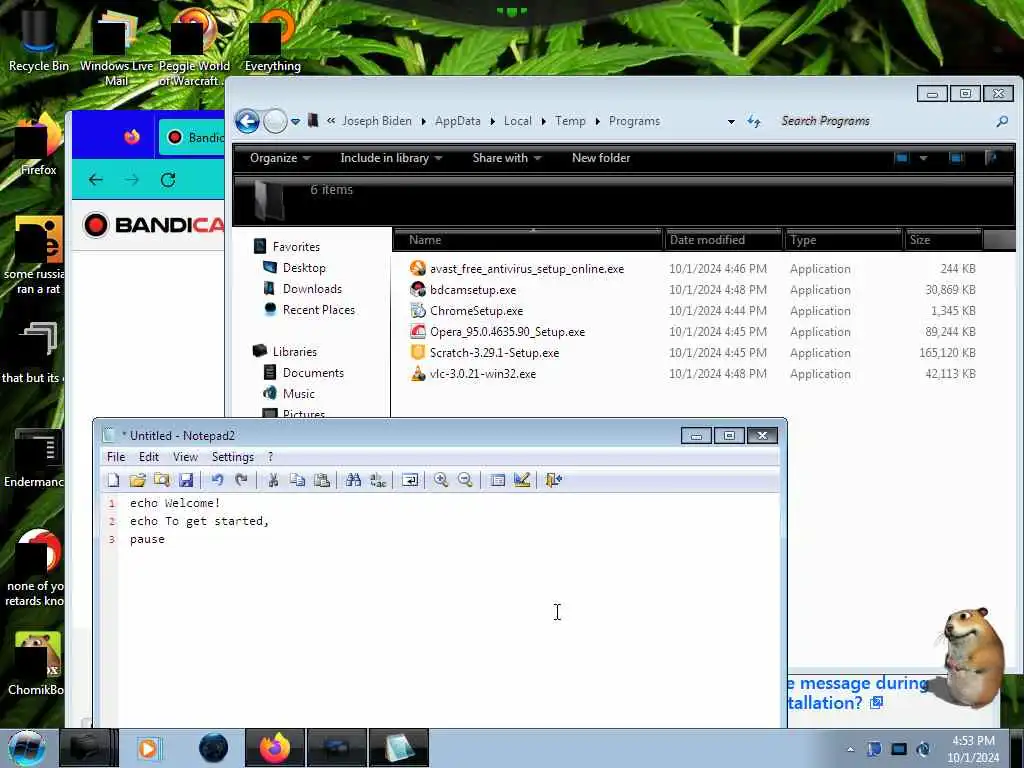Sort by the Size column header
The image size is (1024, 768).
pos(943,240)
